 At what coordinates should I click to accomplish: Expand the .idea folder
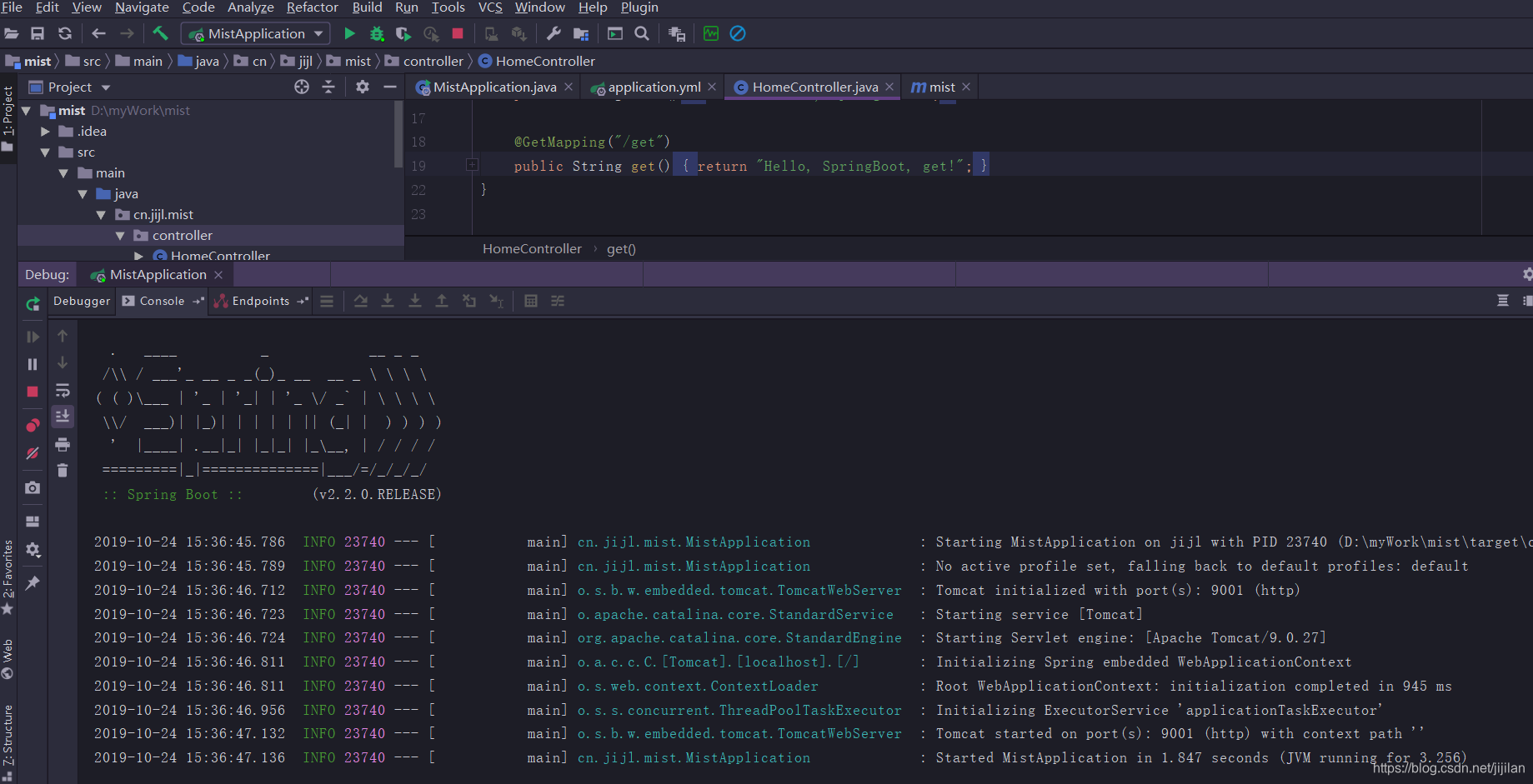45,131
